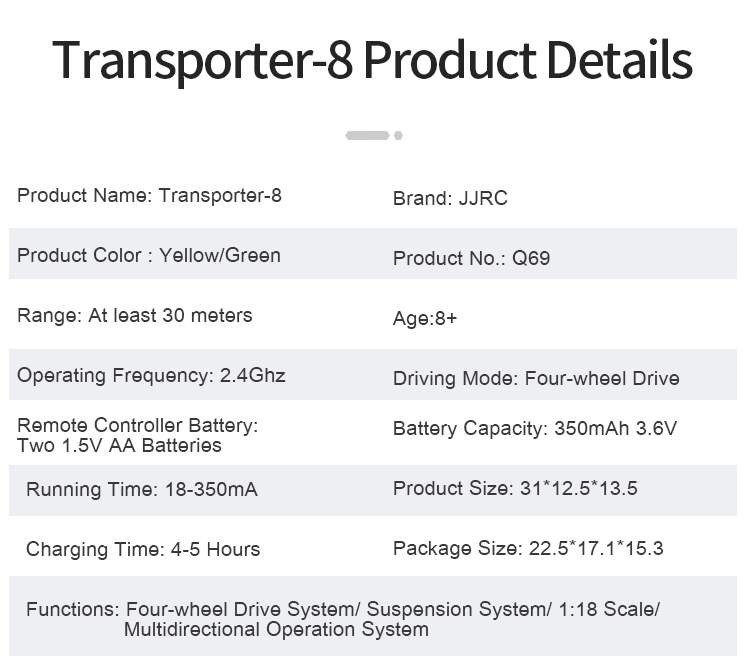Select the Transporter-8 Product Details heading
This screenshot has width=750, height=665.
373,60
